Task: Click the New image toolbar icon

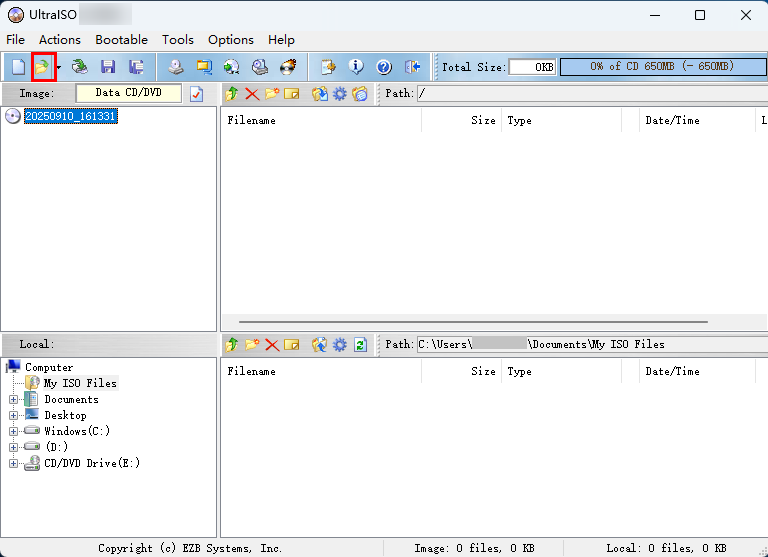Action: [18, 67]
